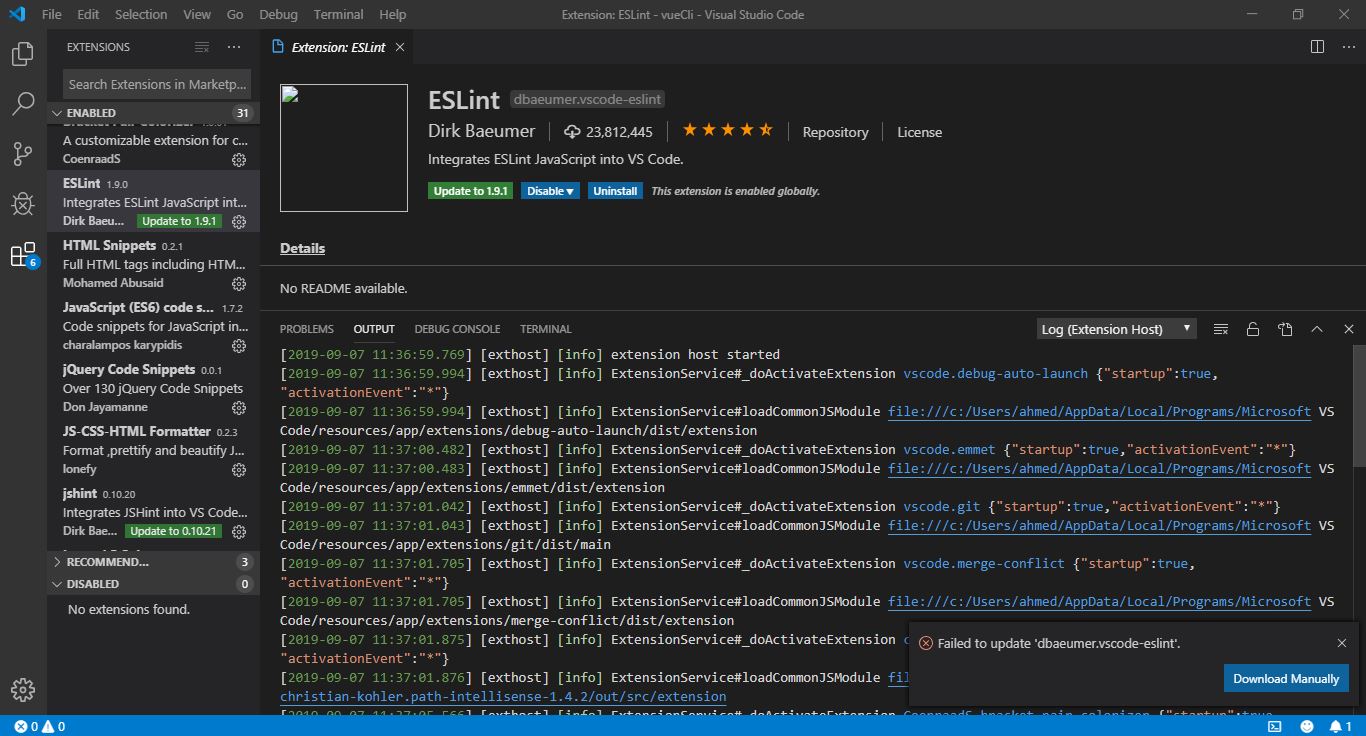Open the Debug menu
This screenshot has height=736, width=1366.
[x=278, y=14]
